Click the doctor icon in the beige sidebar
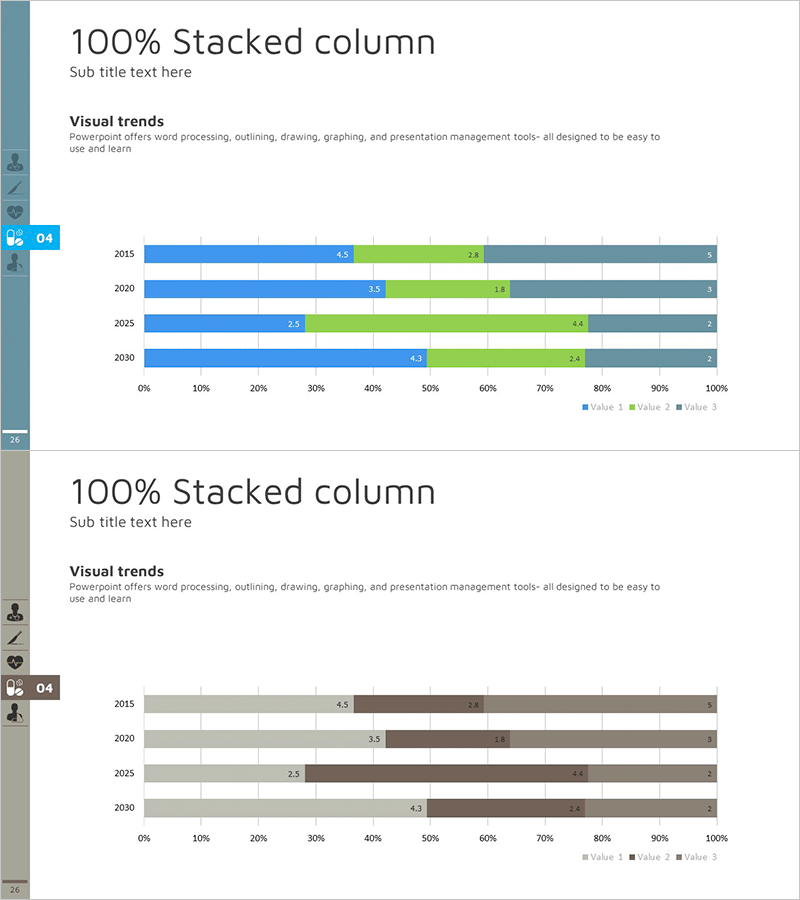 [15, 612]
